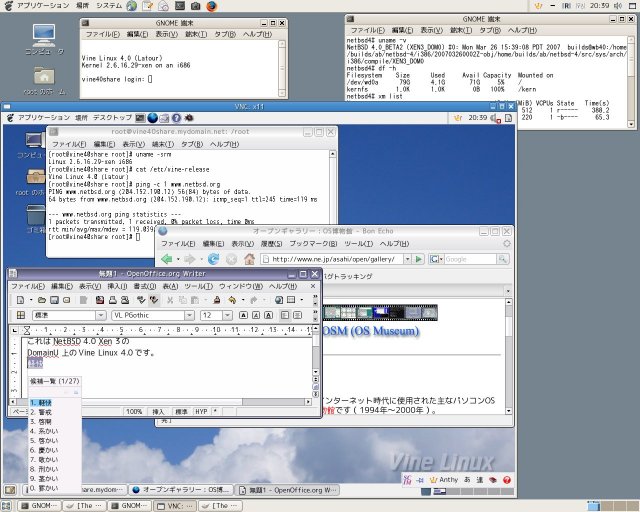Select candidate 2 in the conversion list

click(x=41, y=412)
